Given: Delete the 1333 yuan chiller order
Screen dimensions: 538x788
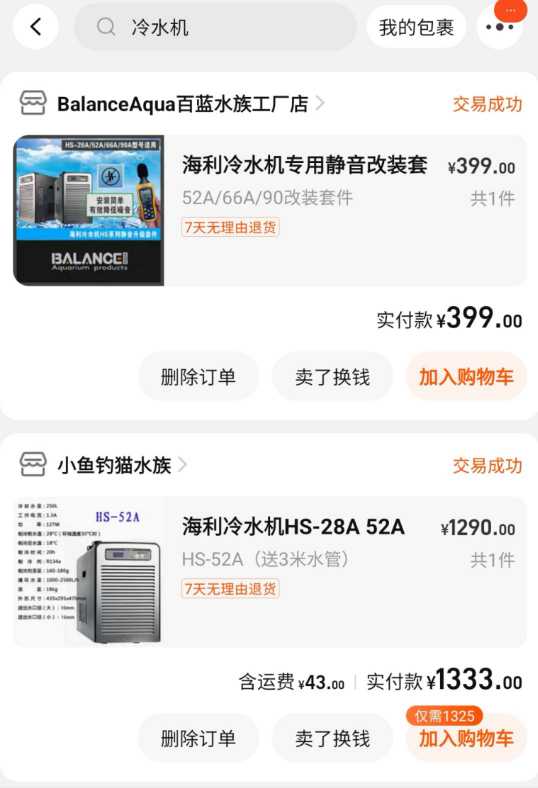Looking at the screenshot, I should click(x=198, y=739).
